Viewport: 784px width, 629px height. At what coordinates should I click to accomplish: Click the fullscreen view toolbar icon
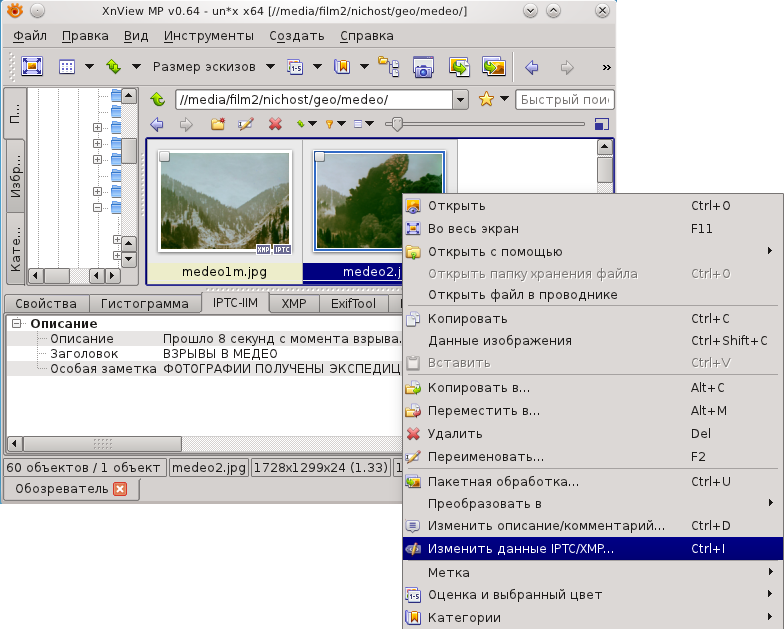[x=32, y=67]
